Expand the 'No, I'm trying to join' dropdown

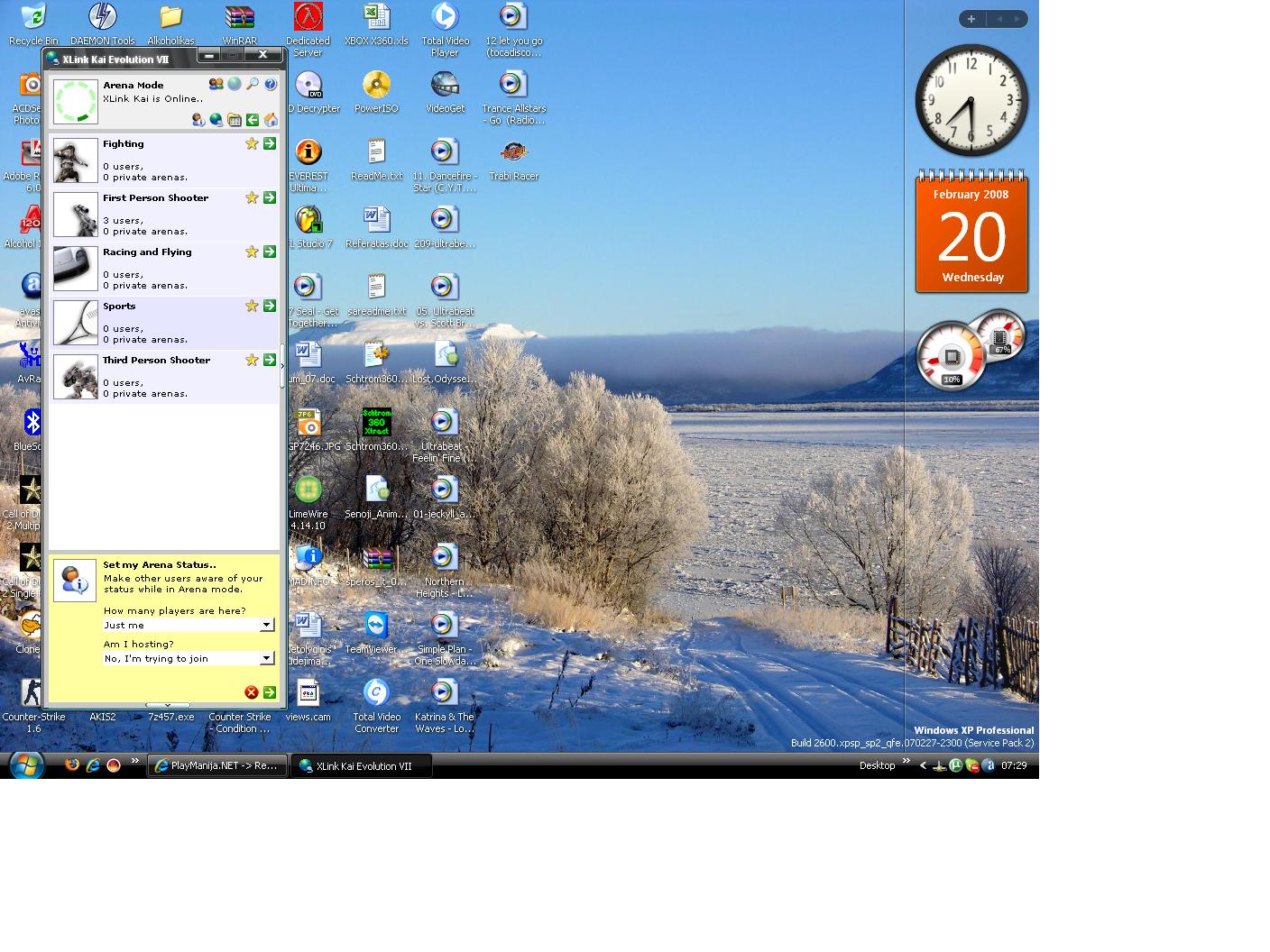267,658
